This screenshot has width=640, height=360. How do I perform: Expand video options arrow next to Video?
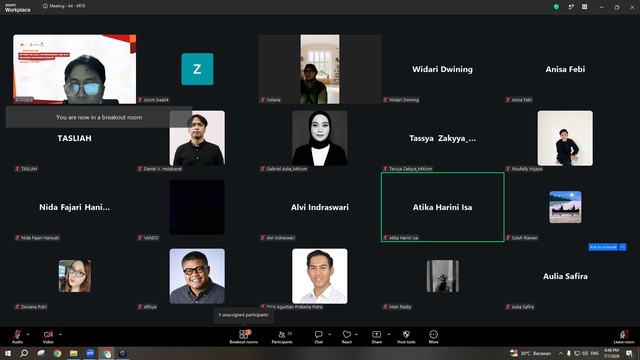coord(60,334)
